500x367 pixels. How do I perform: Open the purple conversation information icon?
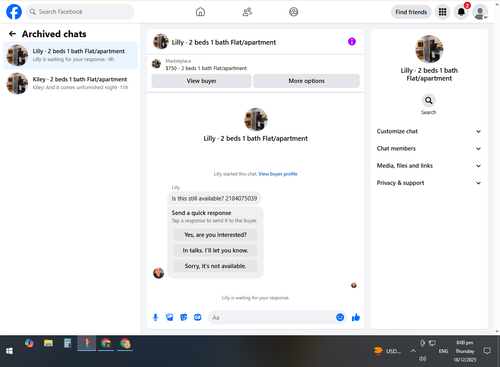coord(352,42)
